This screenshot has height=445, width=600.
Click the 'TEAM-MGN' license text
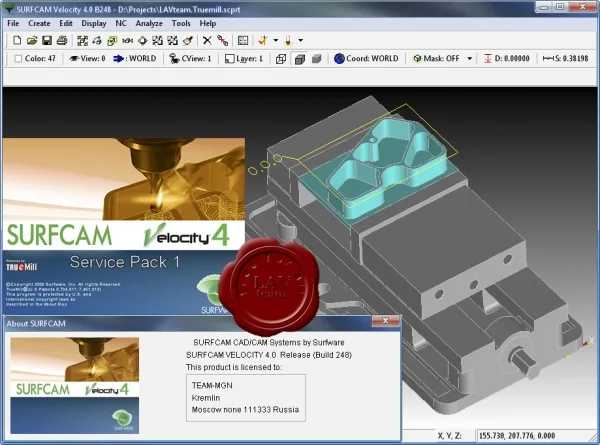click(212, 385)
